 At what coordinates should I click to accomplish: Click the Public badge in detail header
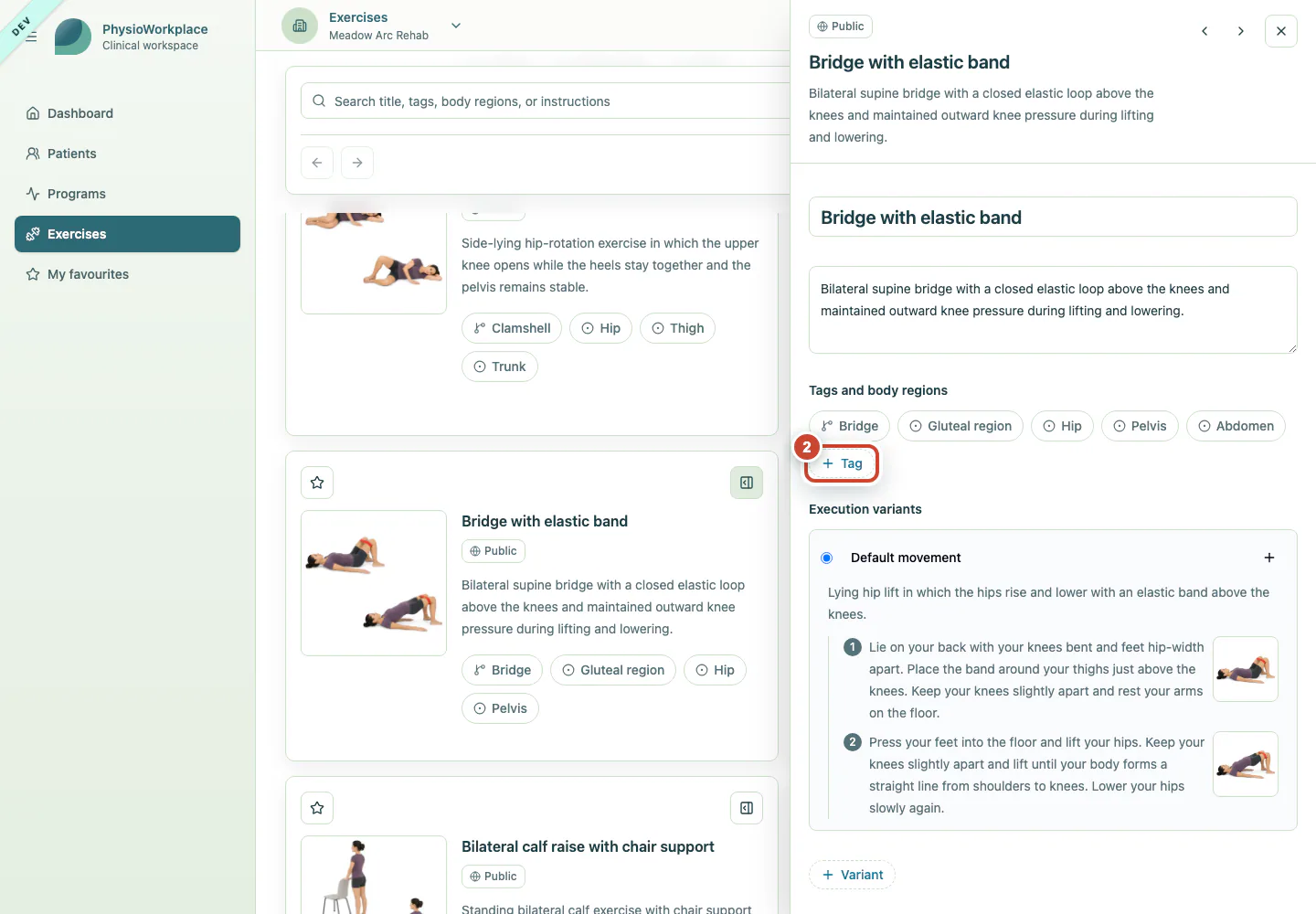point(841,27)
